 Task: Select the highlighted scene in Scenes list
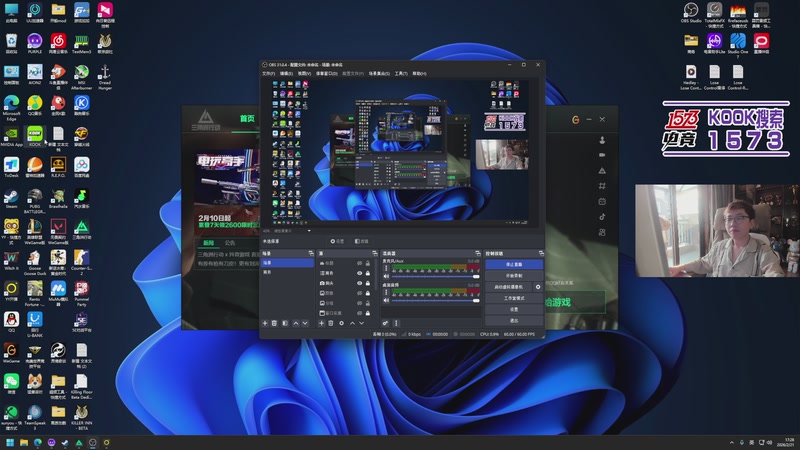click(287, 263)
